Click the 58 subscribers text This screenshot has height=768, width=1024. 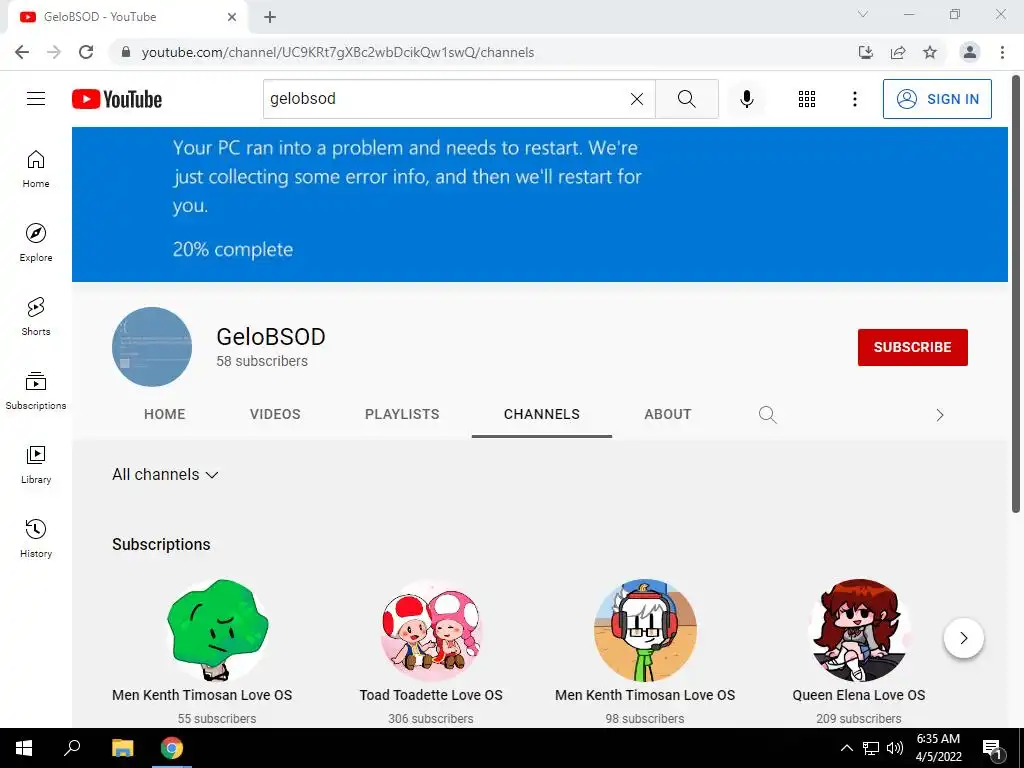262,361
